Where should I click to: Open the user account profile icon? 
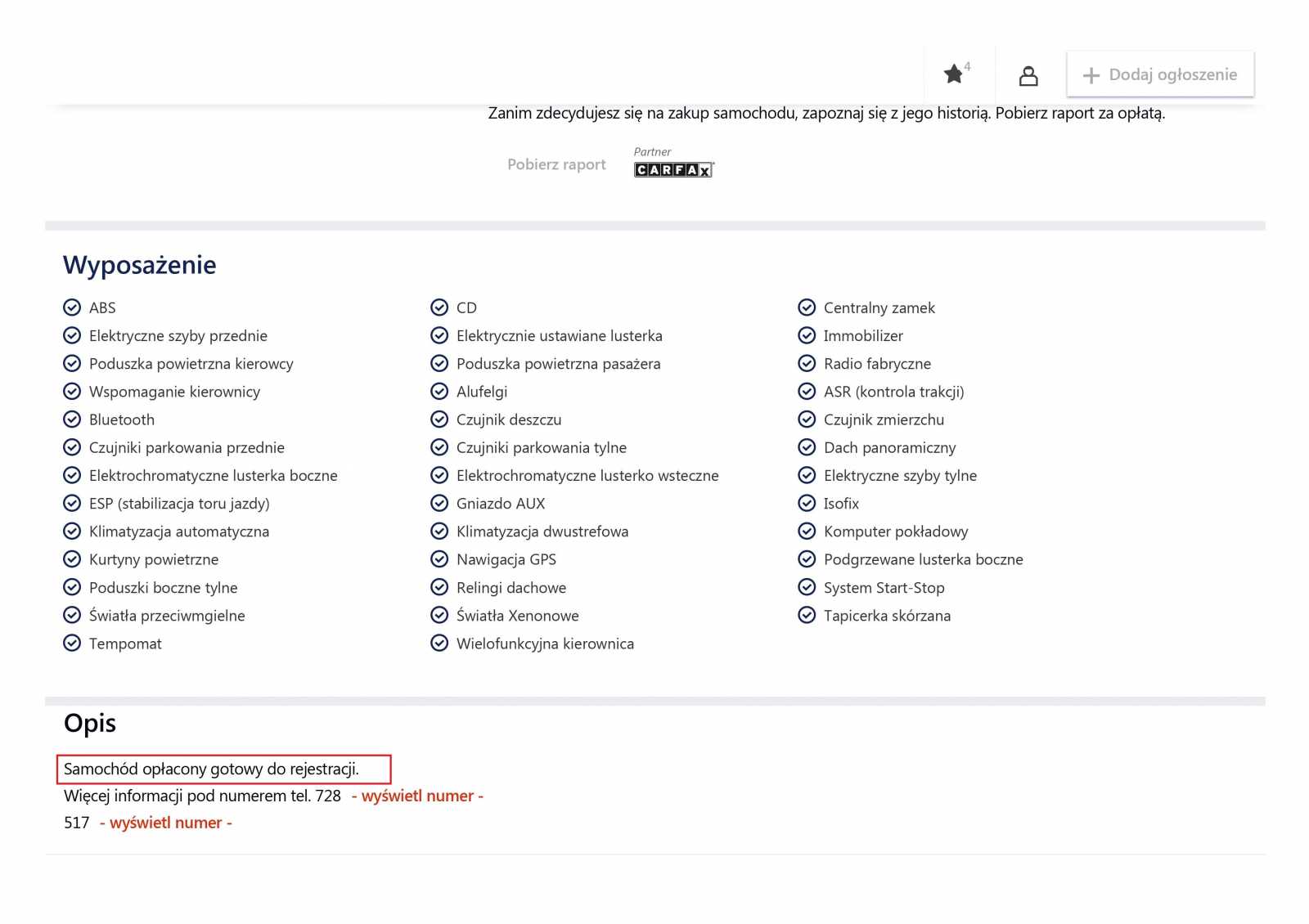(x=1028, y=76)
